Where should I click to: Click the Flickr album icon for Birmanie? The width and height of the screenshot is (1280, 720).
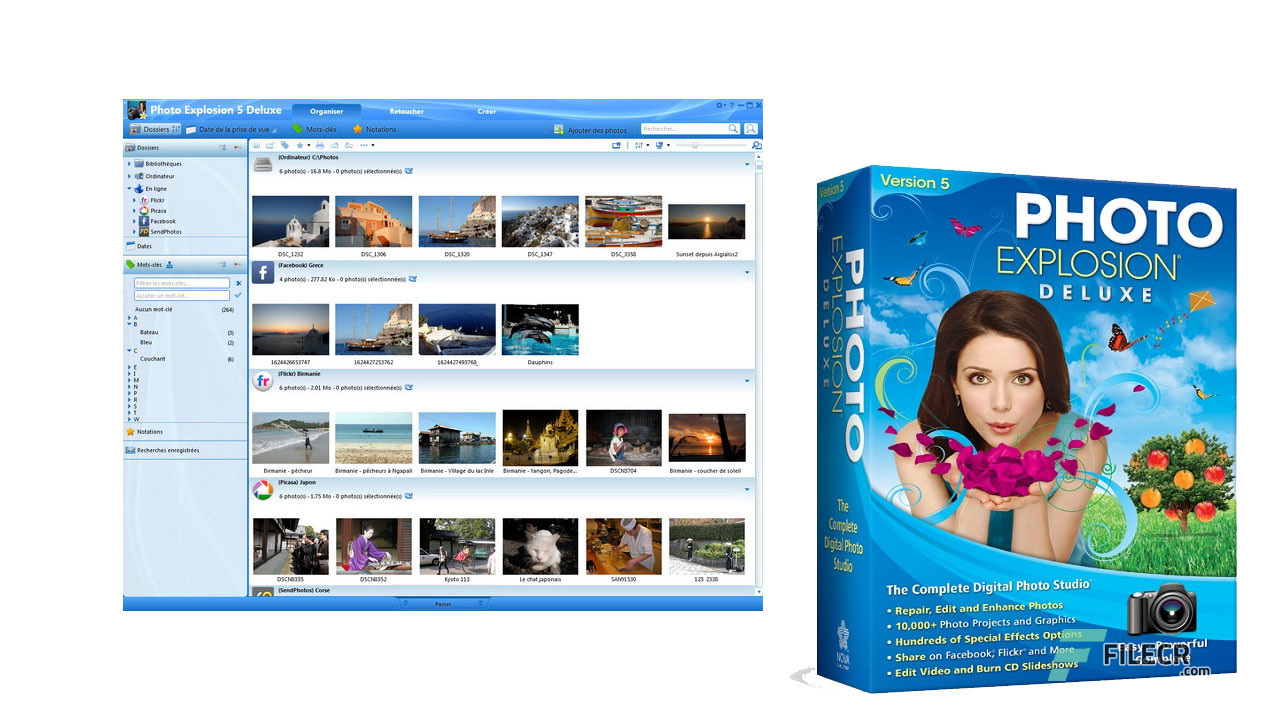pyautogui.click(x=263, y=381)
